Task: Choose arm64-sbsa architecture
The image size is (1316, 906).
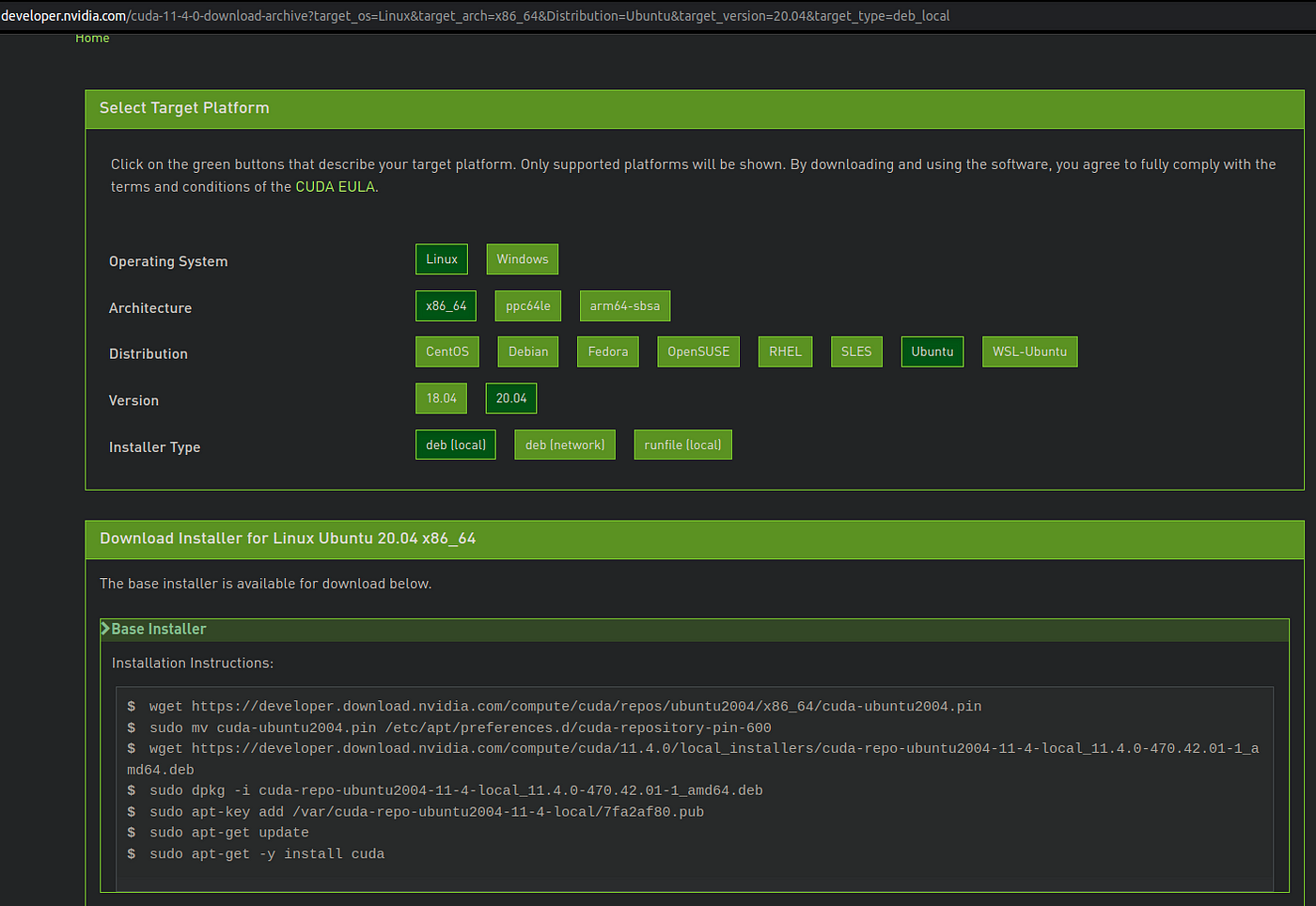Action: 625,306
